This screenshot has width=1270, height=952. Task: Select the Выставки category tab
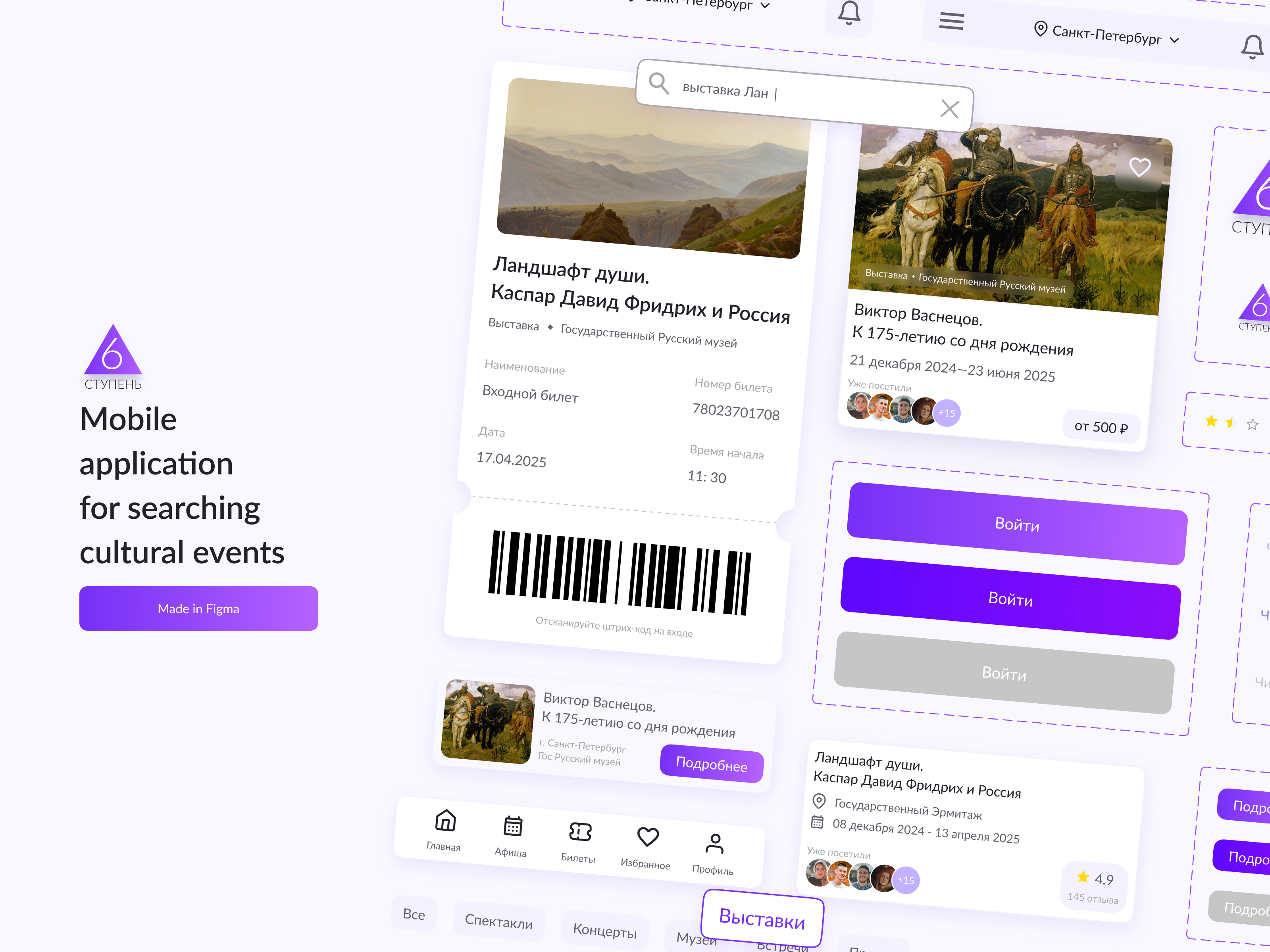(762, 919)
